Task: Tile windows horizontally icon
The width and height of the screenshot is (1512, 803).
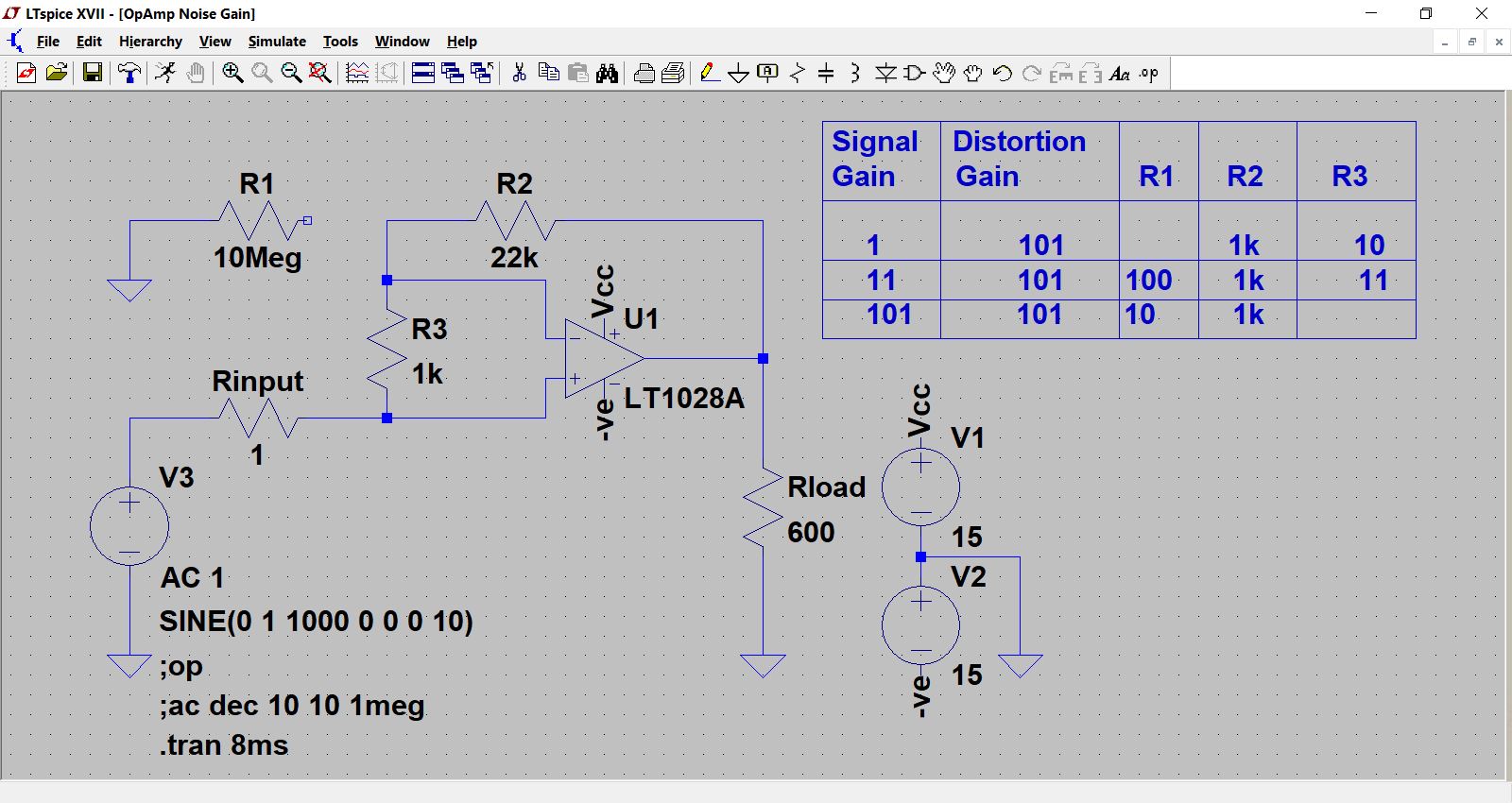Action: pyautogui.click(x=423, y=73)
